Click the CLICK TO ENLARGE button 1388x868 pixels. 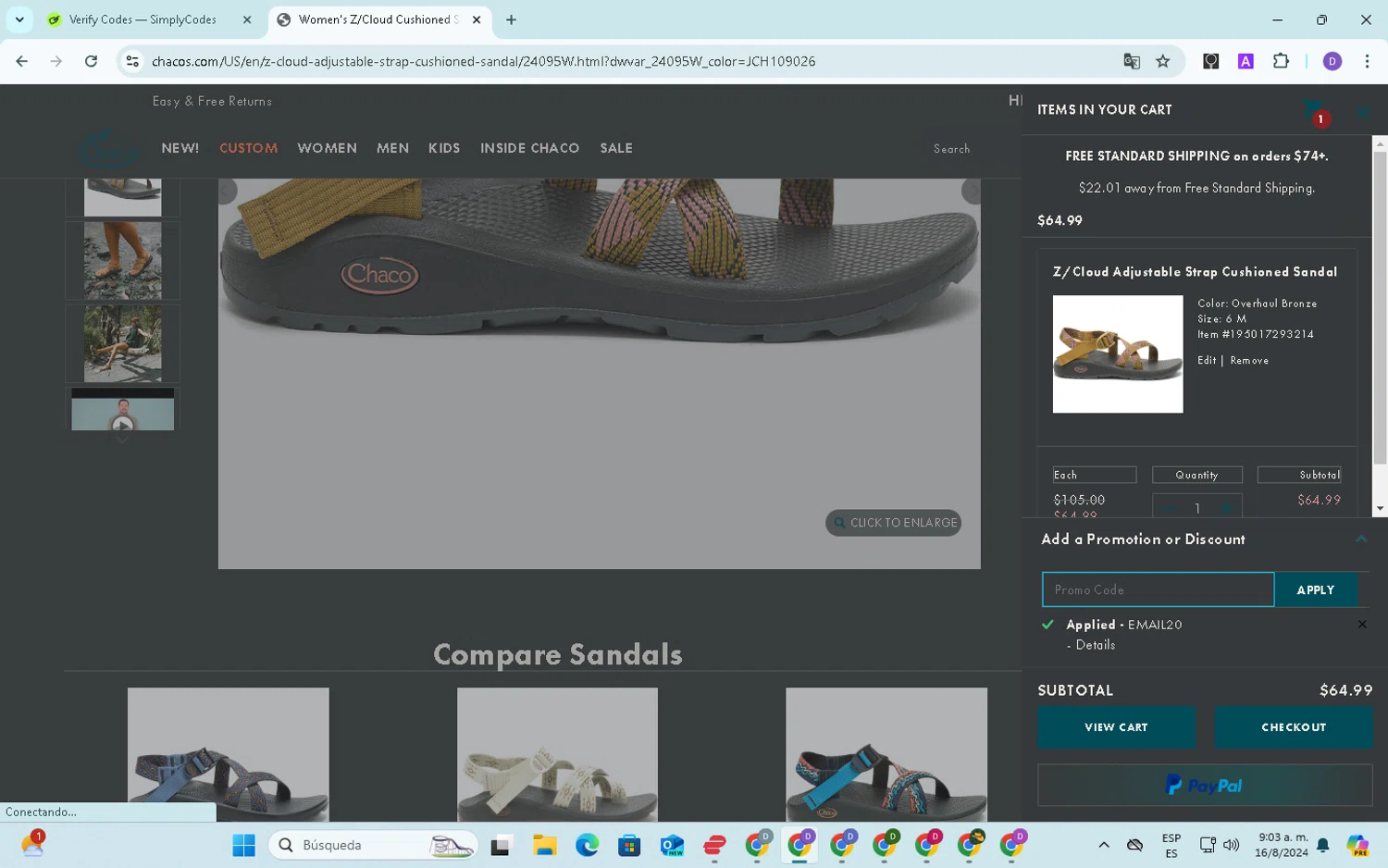pos(893,523)
